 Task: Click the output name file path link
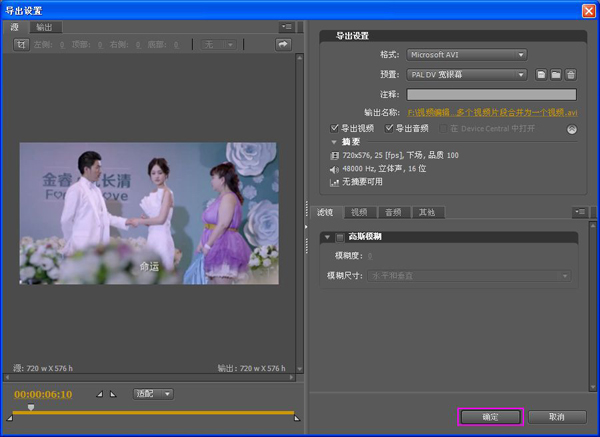point(492,113)
